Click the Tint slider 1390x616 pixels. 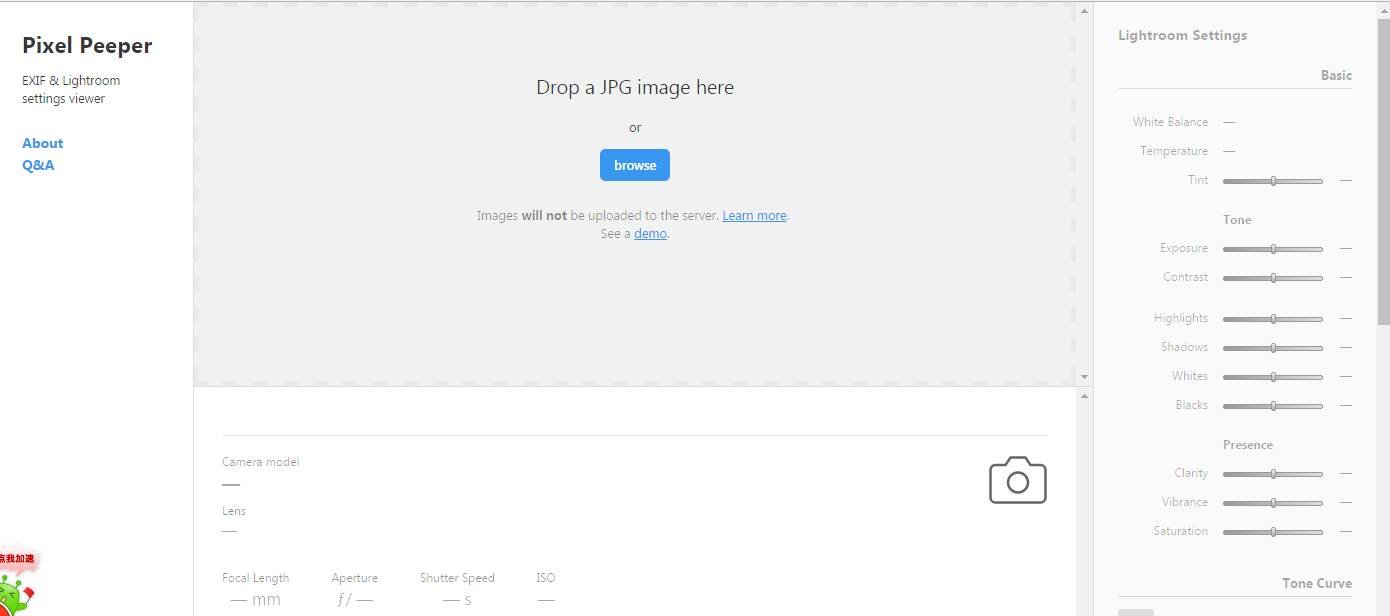pyautogui.click(x=1273, y=181)
